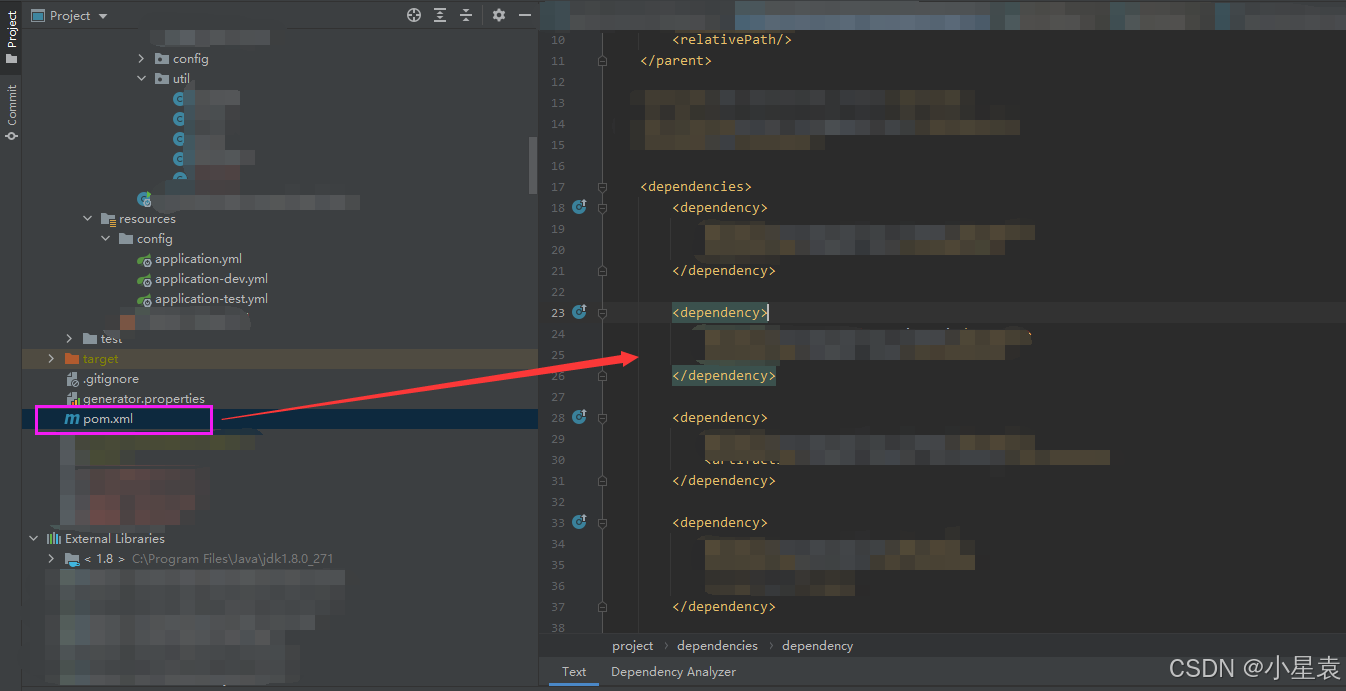Click the opening dependencies tag on line 17
This screenshot has height=691, width=1346.
click(696, 187)
